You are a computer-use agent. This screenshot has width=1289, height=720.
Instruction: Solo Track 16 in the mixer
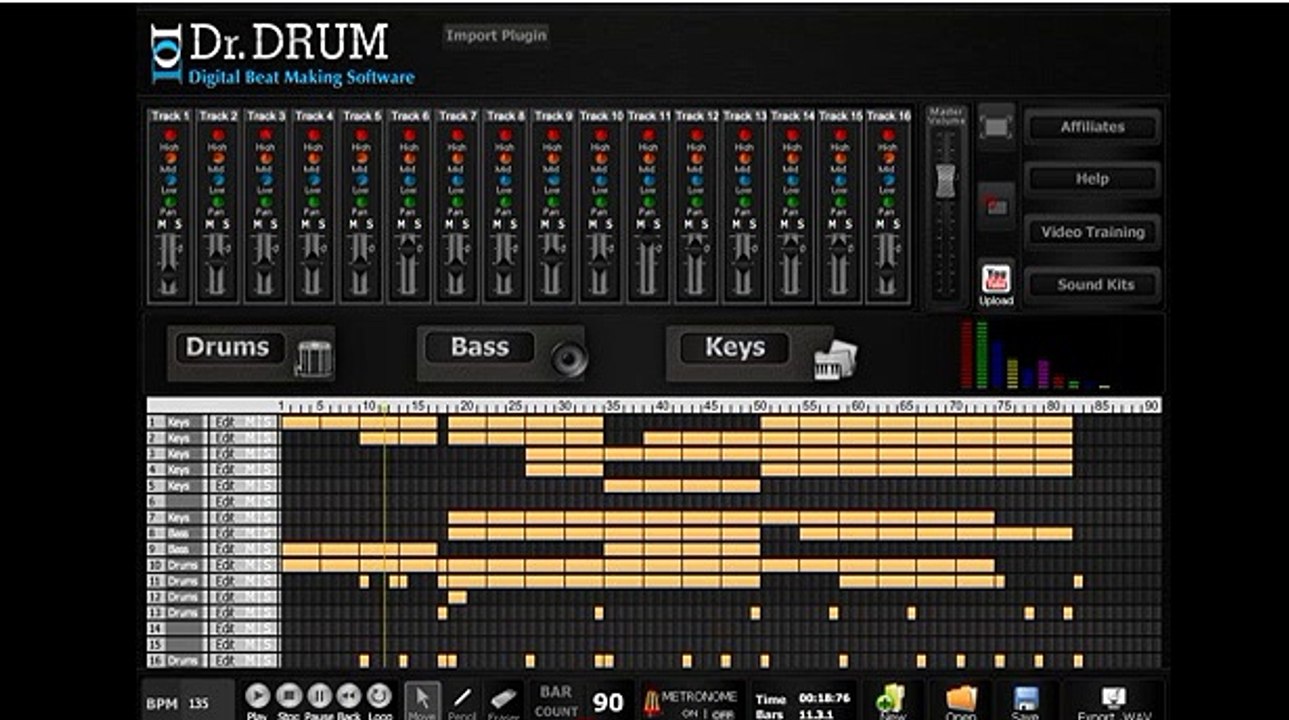point(896,225)
